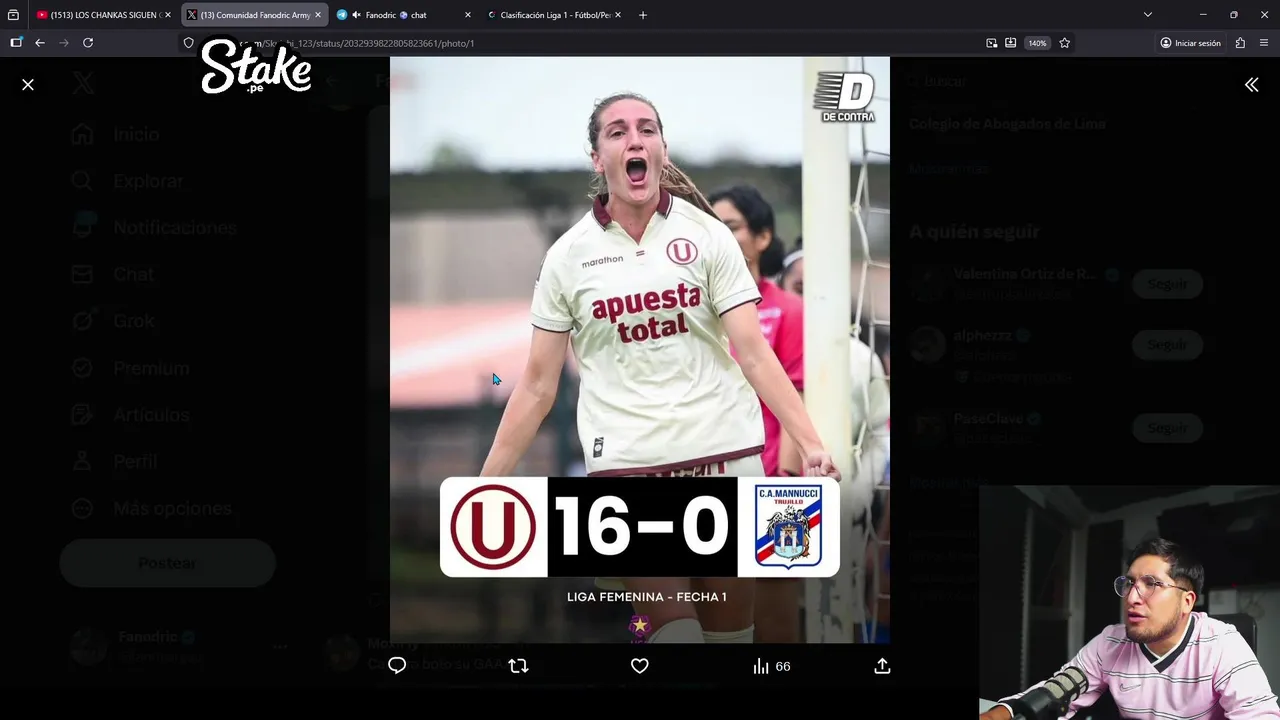Reply to the post with the comment icon
Viewport: 1280px width, 720px height.
coord(397,666)
